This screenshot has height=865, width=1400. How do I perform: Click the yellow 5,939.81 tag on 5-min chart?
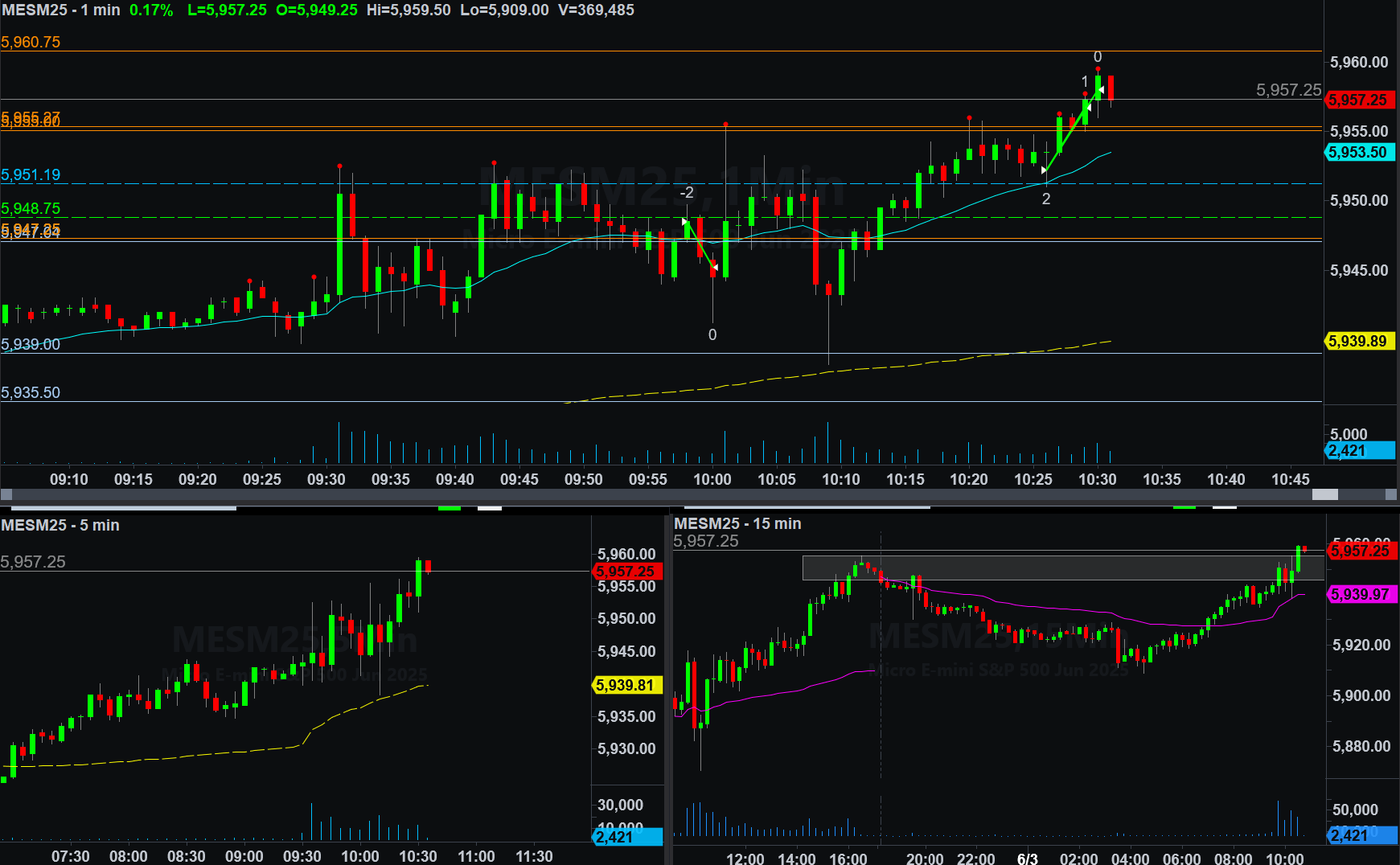[x=626, y=685]
